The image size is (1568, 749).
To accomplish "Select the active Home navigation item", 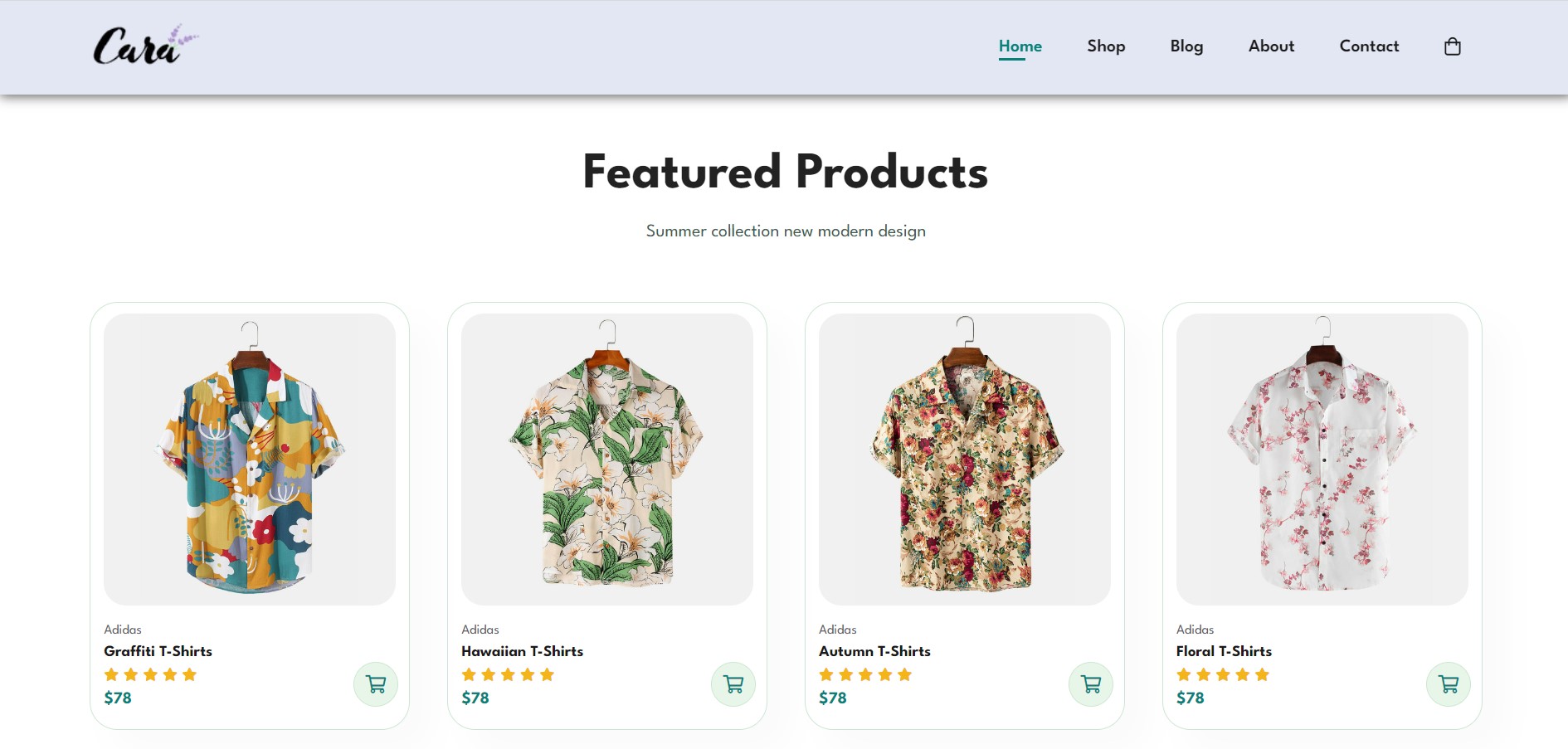I will tap(1020, 46).
